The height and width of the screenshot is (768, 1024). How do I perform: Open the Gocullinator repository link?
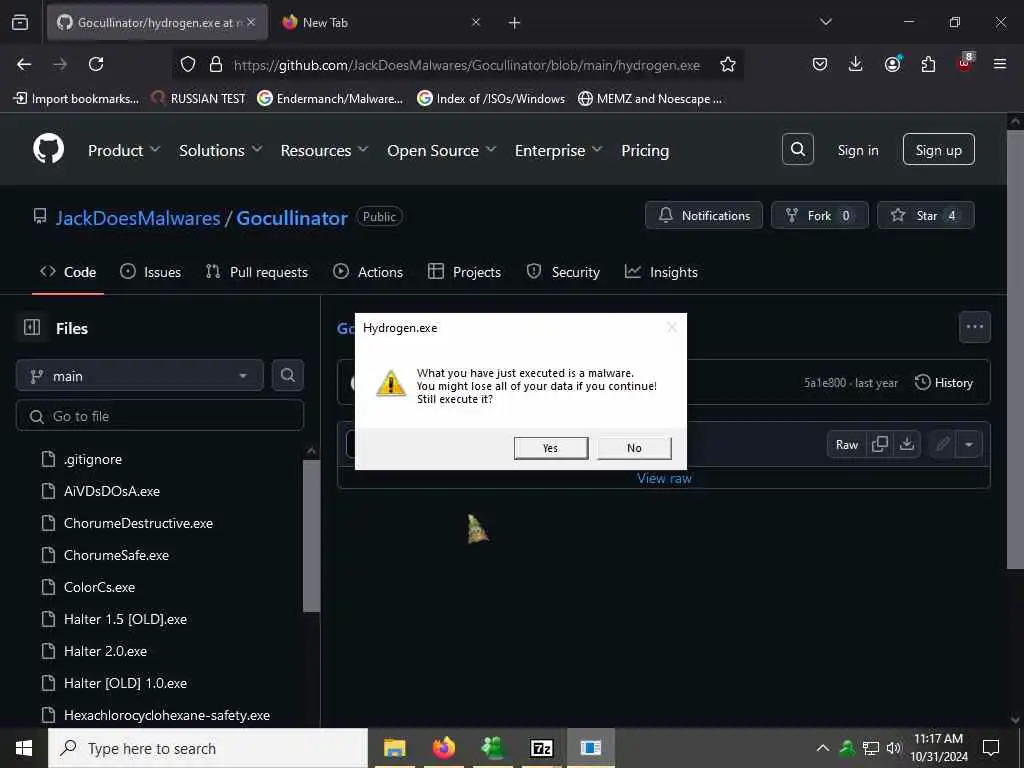[x=292, y=218]
